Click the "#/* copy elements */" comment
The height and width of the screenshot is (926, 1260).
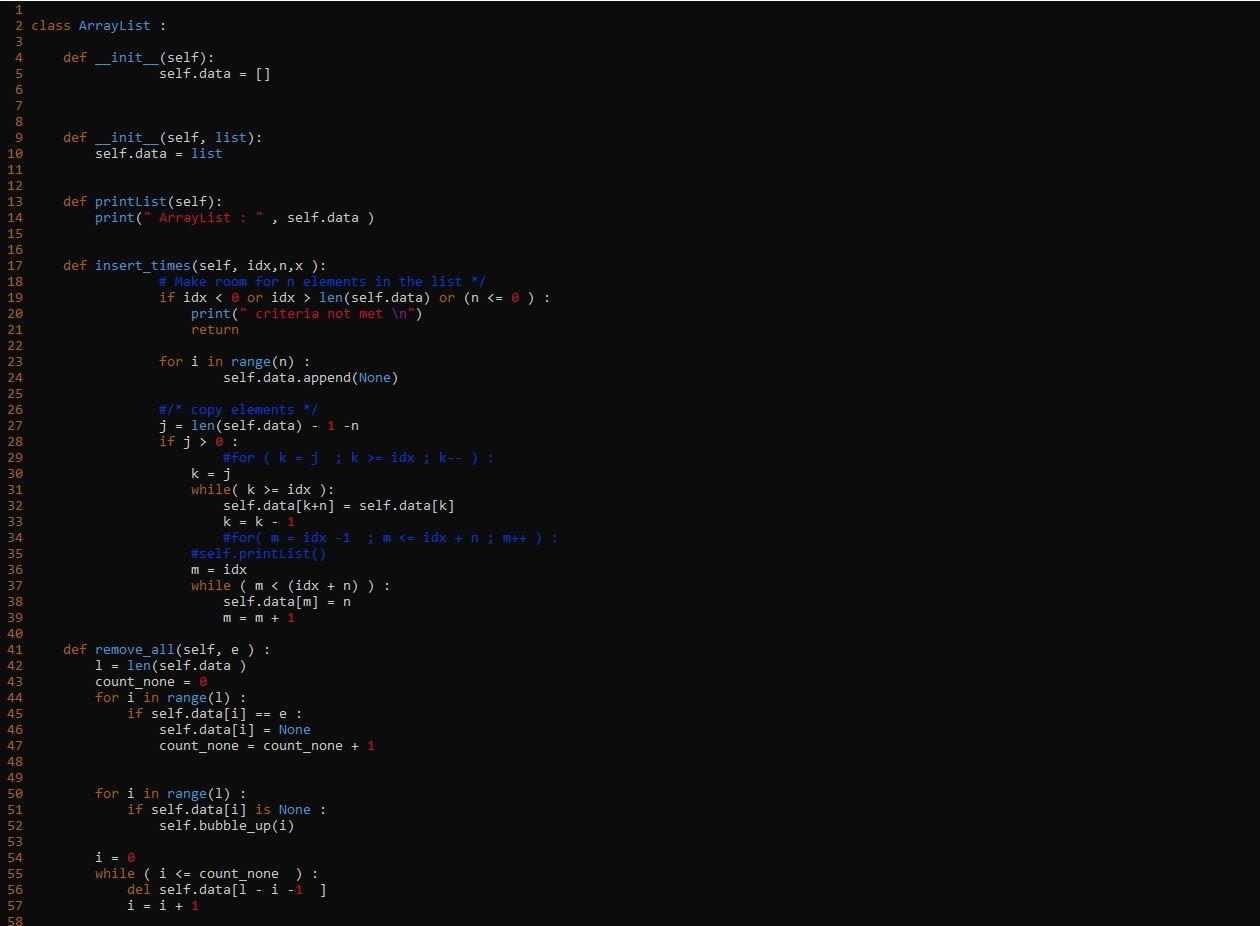239,410
